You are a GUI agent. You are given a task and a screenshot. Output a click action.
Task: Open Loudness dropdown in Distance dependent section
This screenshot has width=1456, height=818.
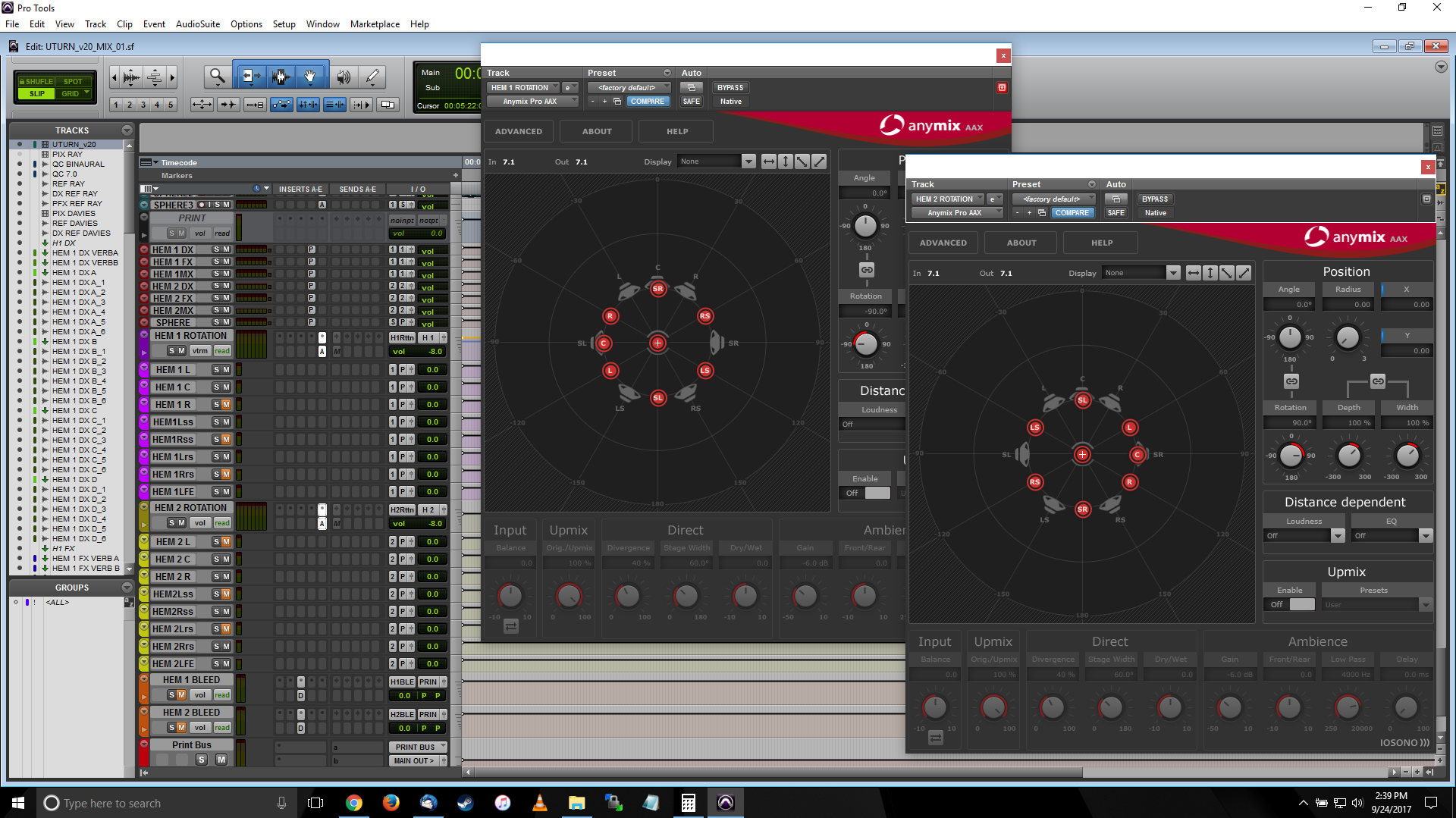1304,536
